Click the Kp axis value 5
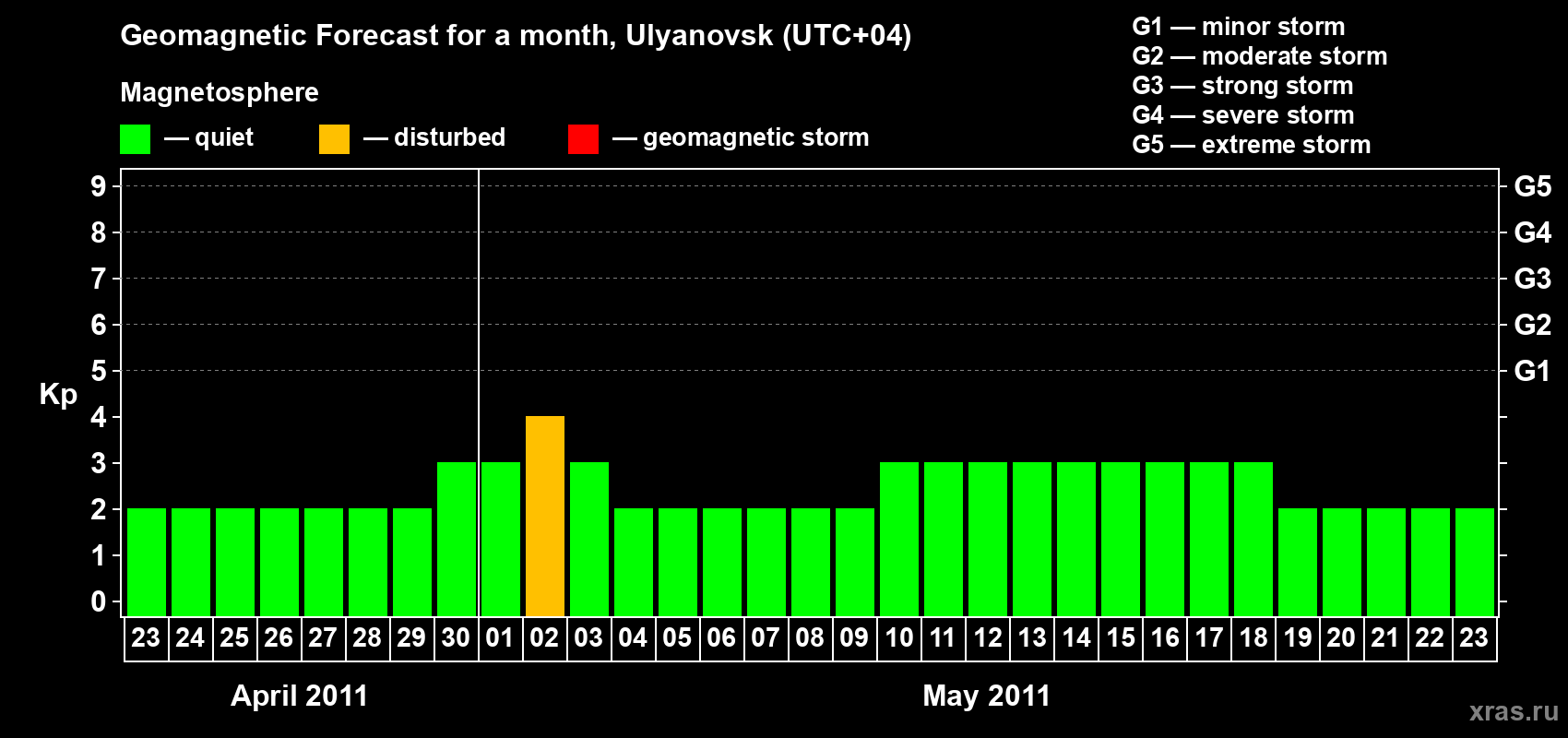 [x=99, y=371]
